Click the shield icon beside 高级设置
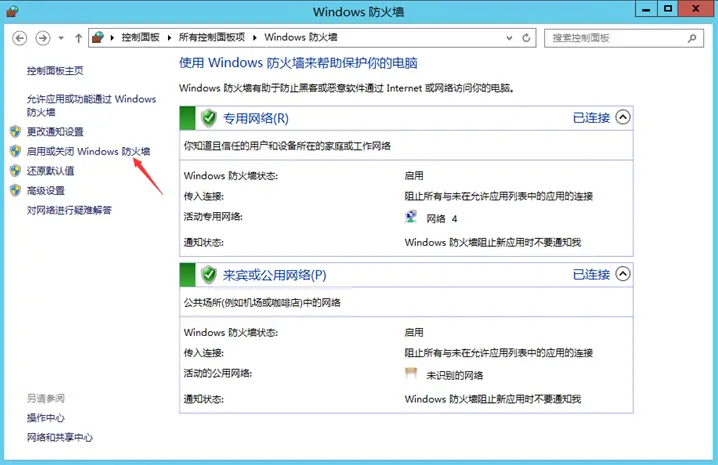This screenshot has width=718, height=465. tap(16, 190)
